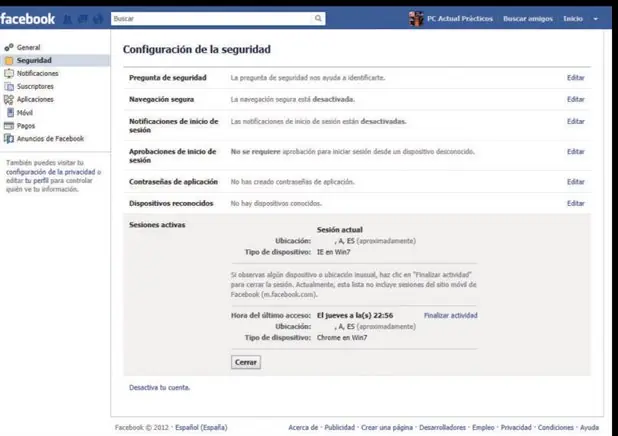Open Acerca de footer link
Viewport: 618px width, 436px height.
tap(303, 427)
